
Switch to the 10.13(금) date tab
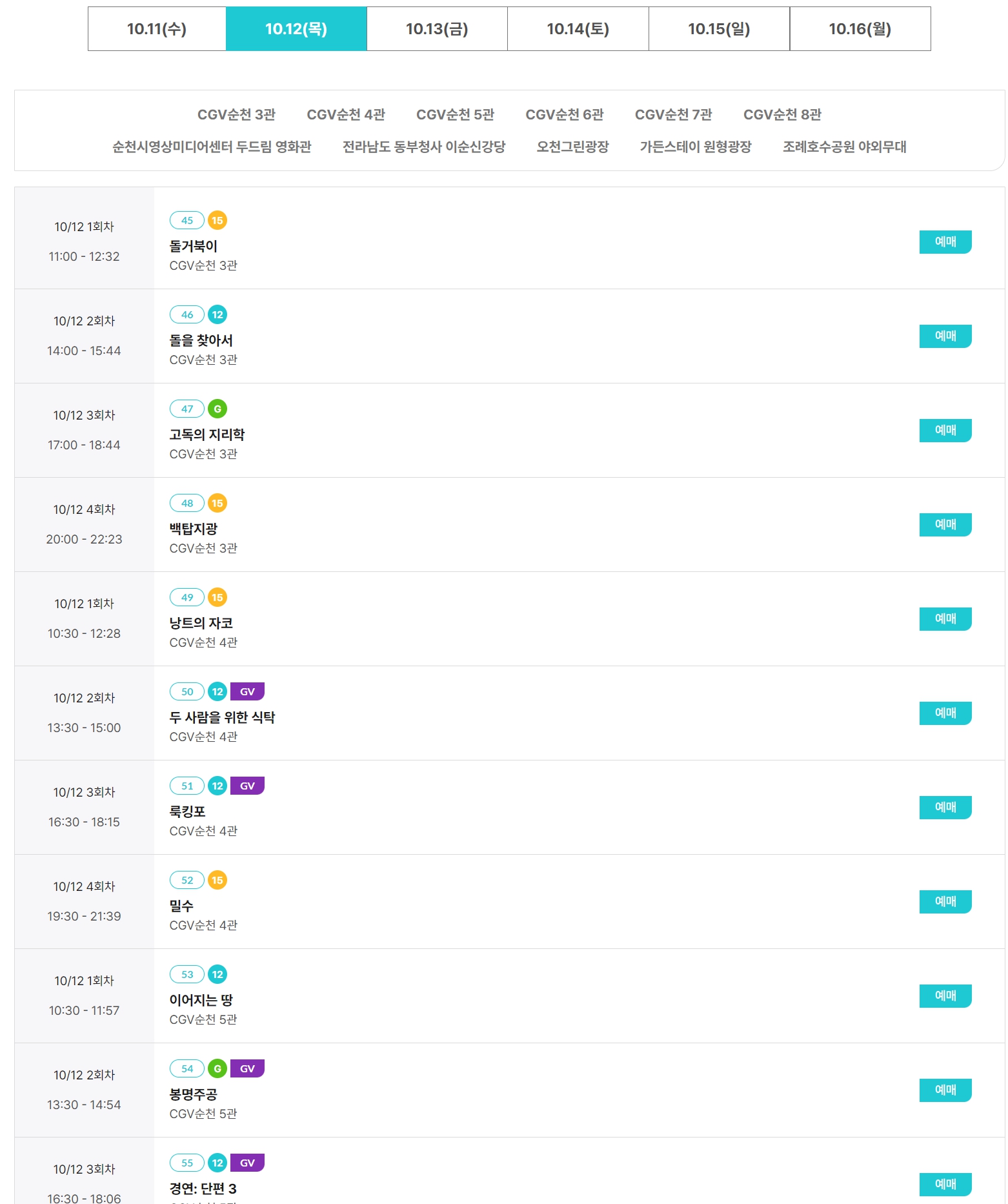[x=437, y=29]
